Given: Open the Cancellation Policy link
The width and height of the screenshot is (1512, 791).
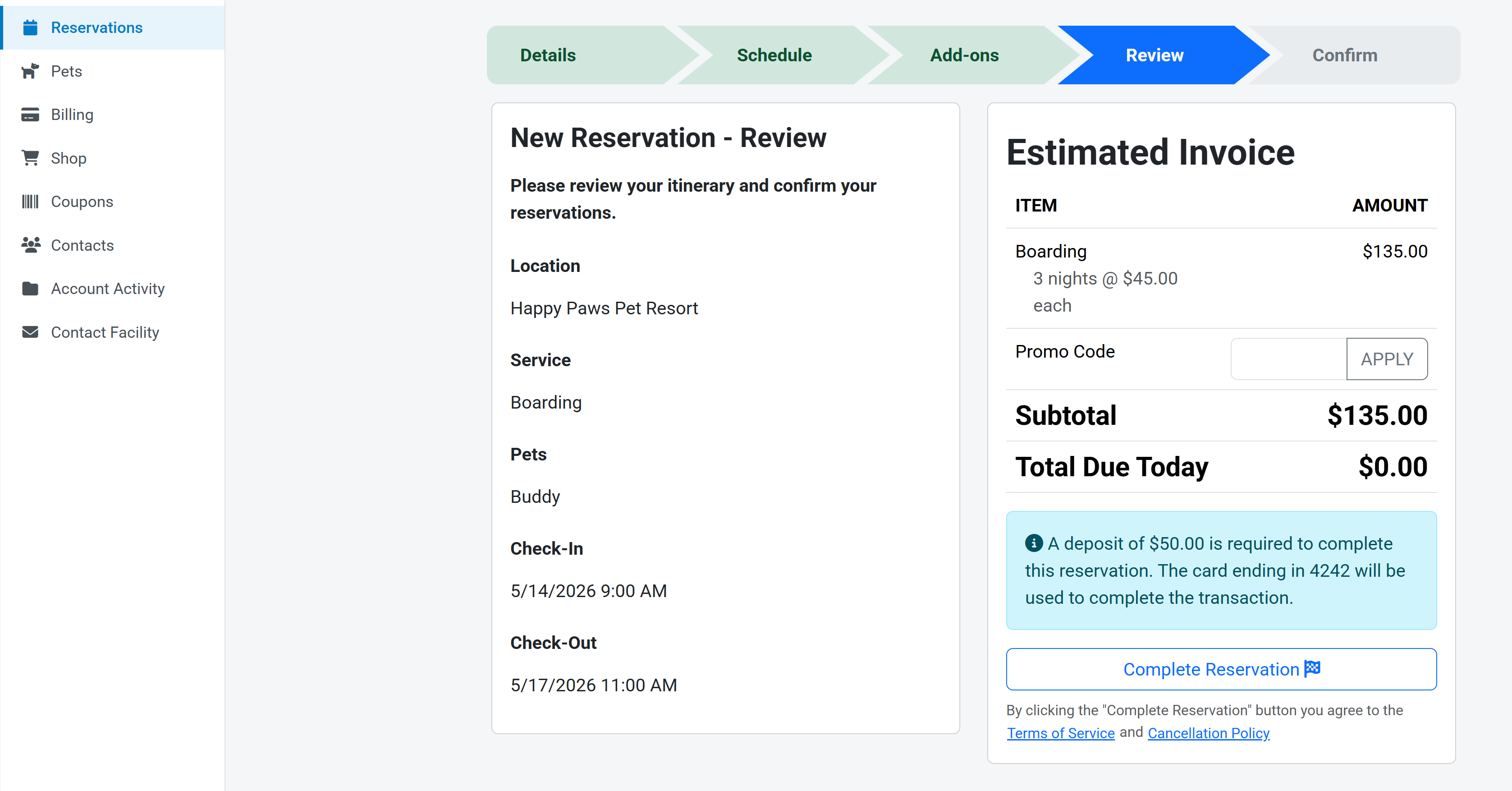Looking at the screenshot, I should (x=1209, y=733).
